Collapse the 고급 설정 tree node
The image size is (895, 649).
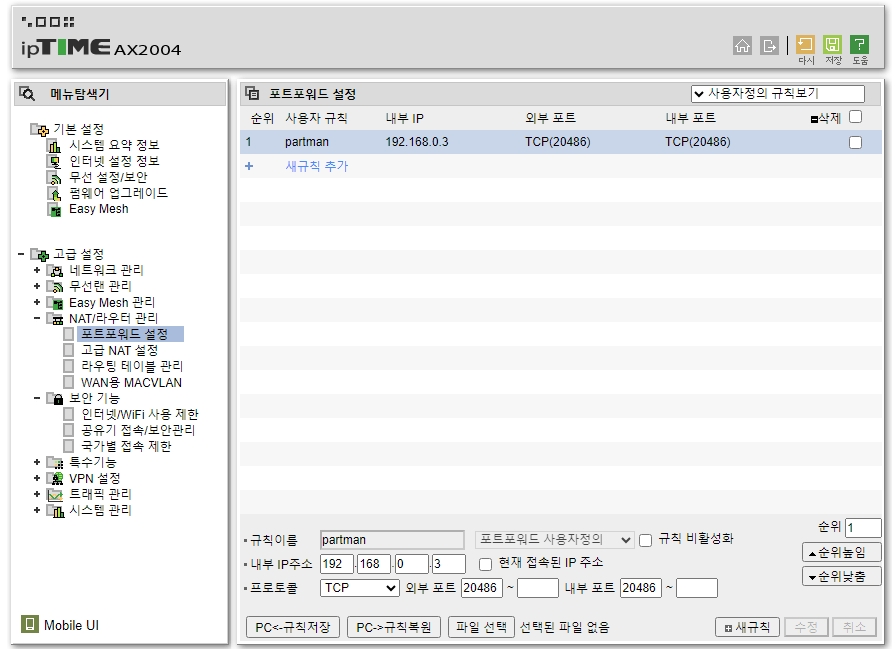[21, 254]
